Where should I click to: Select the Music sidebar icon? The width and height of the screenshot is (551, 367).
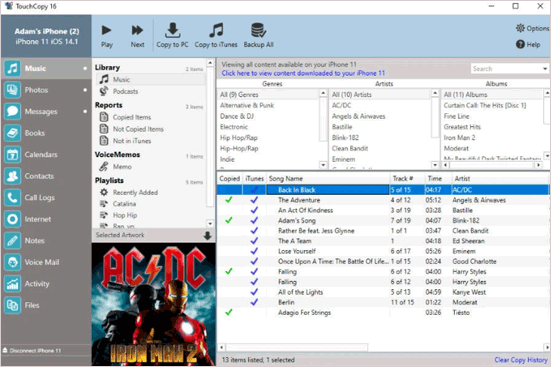12,68
